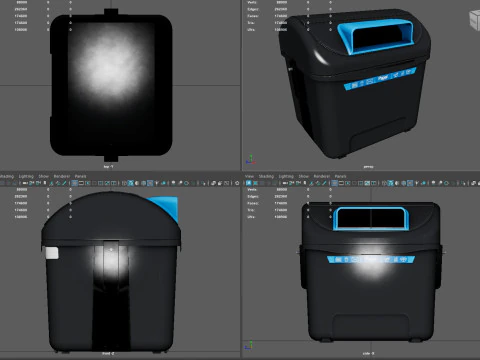Toggle Shadows in front panel toolbar
The image size is (480, 360).
click(164, 183)
